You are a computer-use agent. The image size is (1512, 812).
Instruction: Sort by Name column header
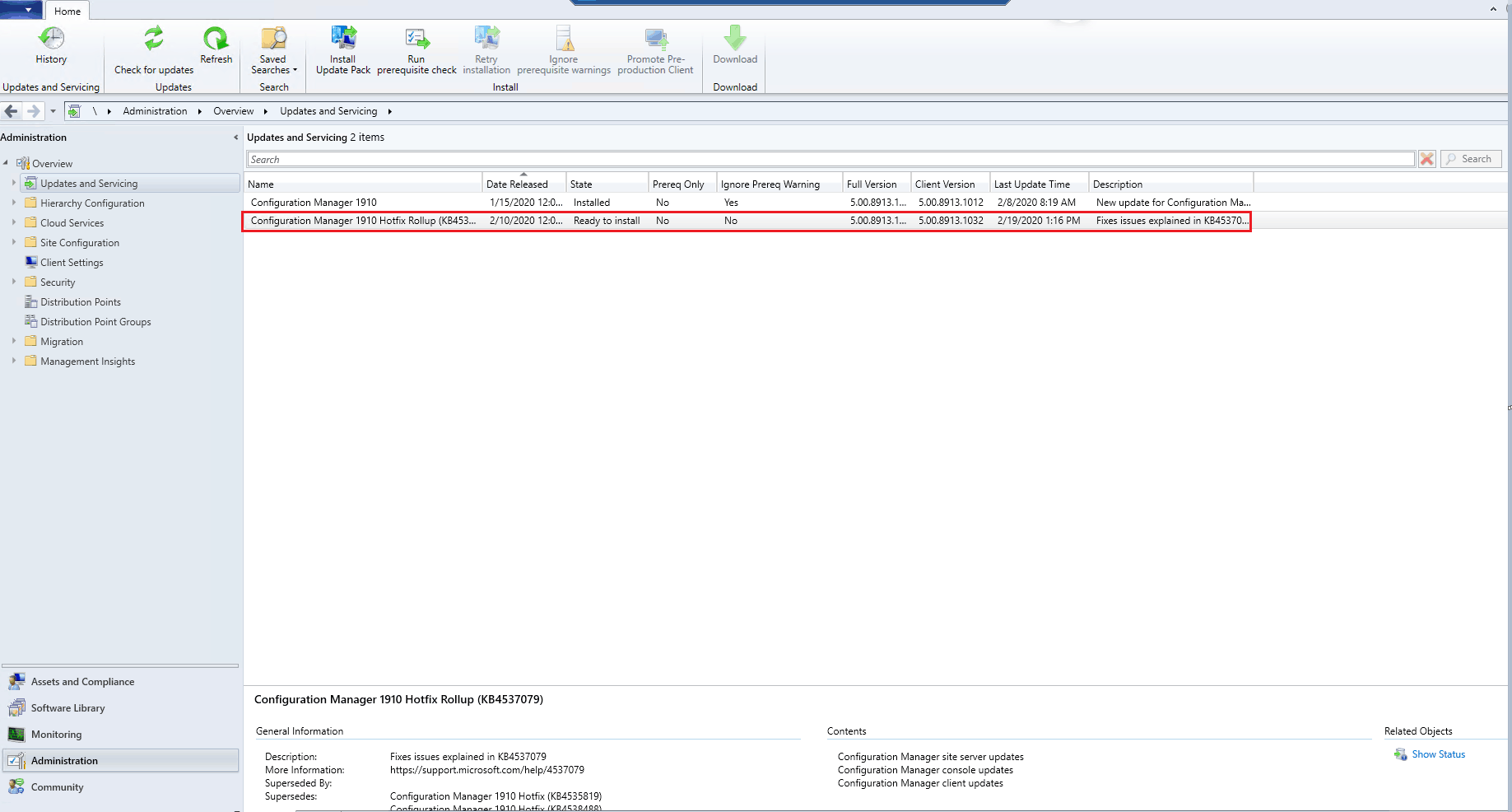click(x=363, y=184)
